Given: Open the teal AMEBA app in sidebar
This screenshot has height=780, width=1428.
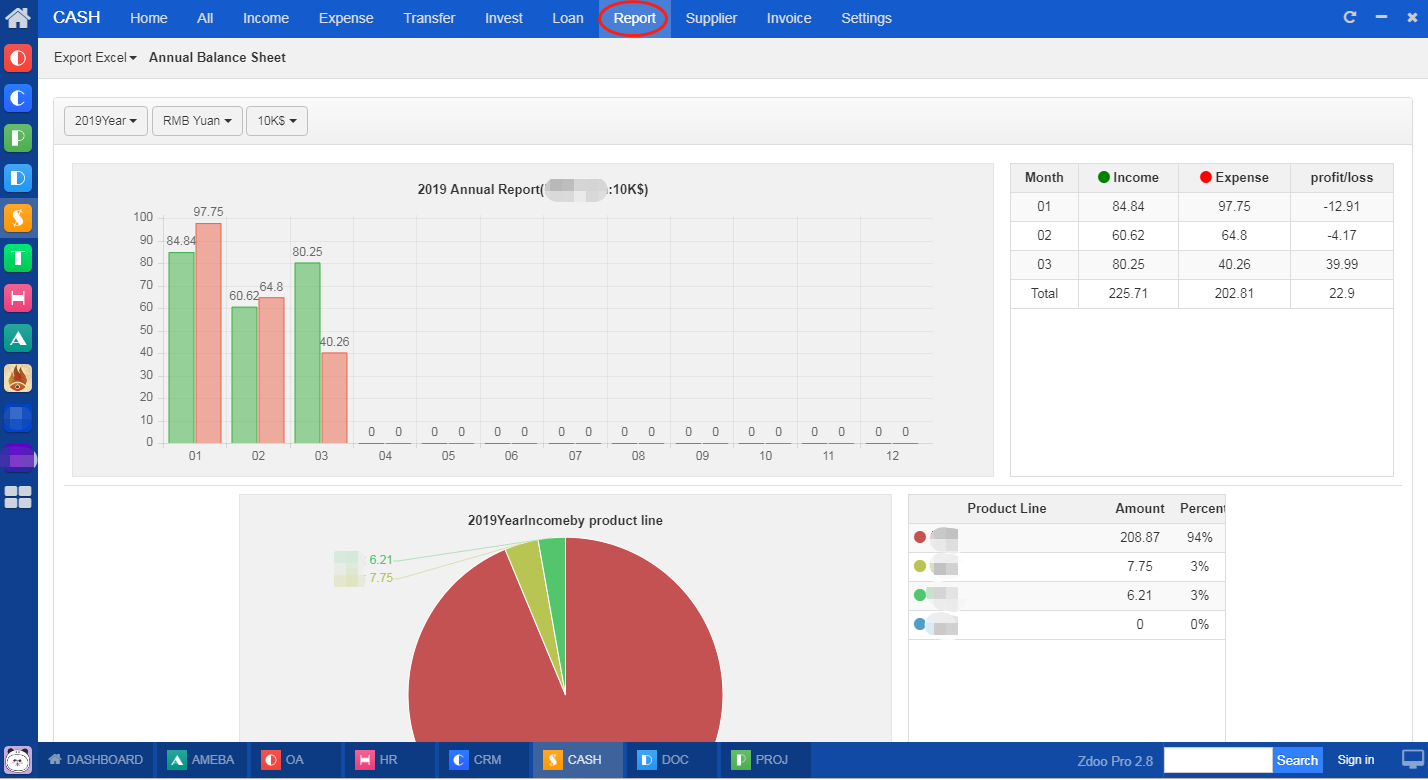Looking at the screenshot, I should 18,337.
